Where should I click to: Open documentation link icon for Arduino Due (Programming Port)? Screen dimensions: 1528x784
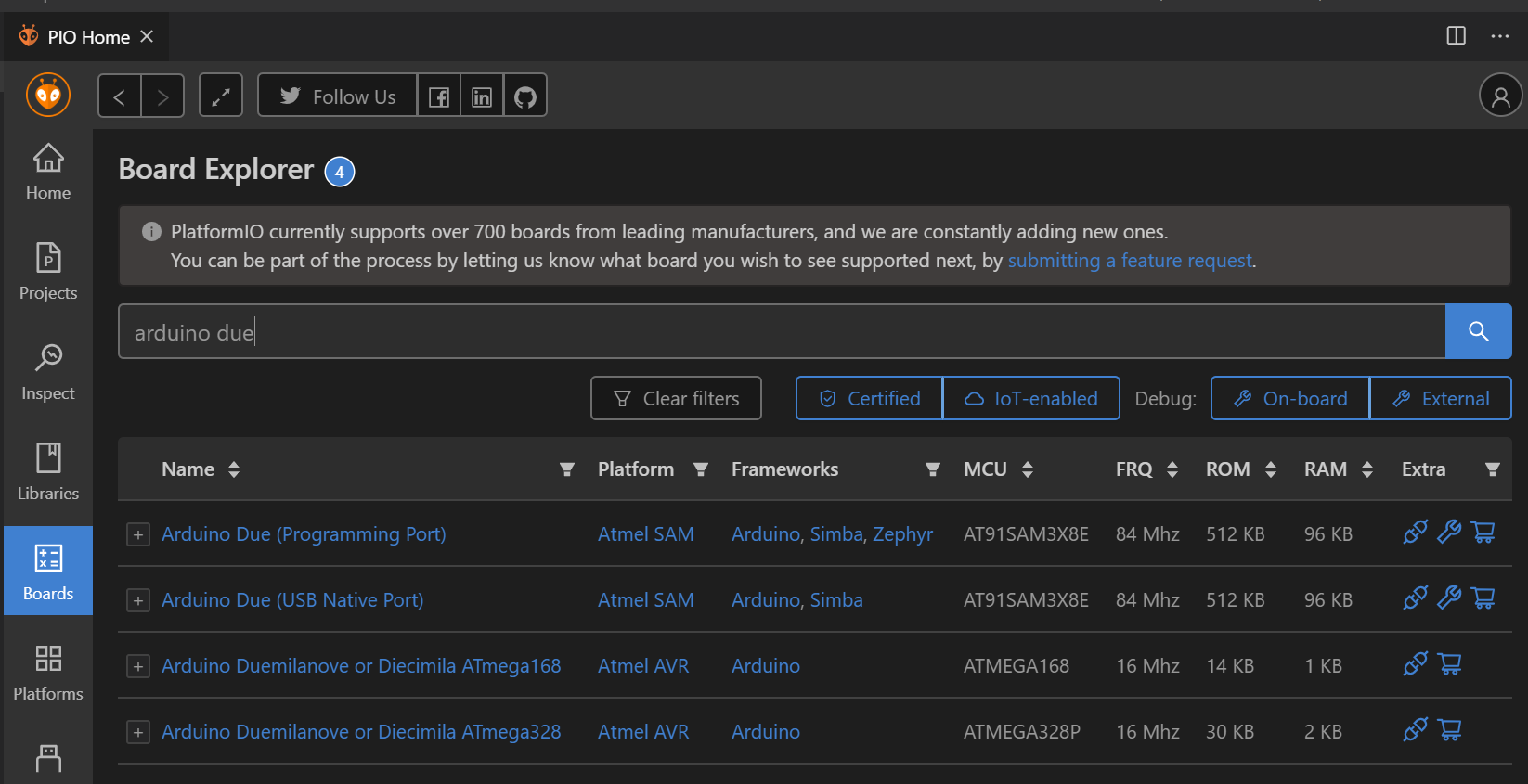coord(1416,533)
